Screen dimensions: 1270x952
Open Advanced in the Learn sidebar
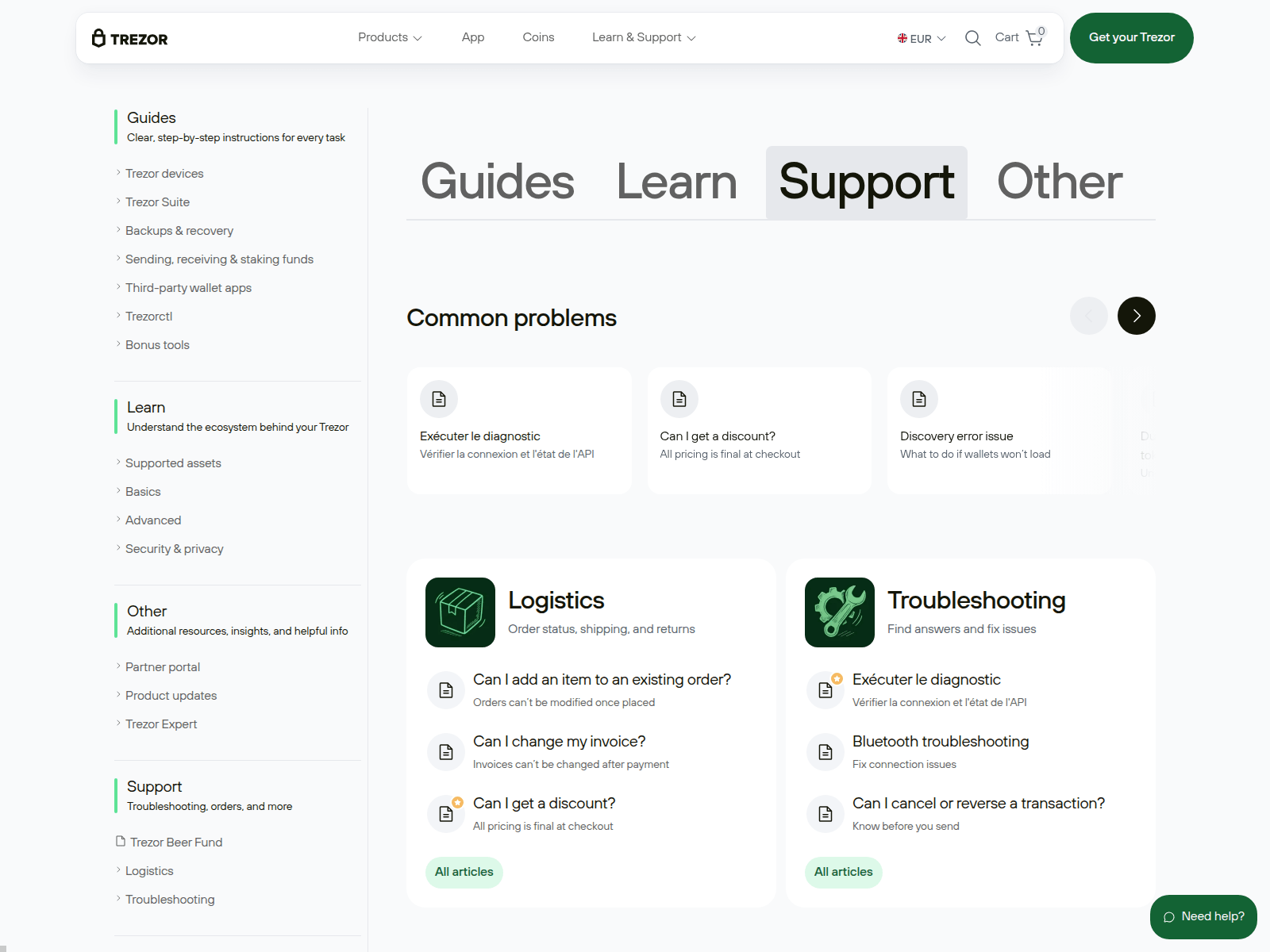tap(153, 520)
